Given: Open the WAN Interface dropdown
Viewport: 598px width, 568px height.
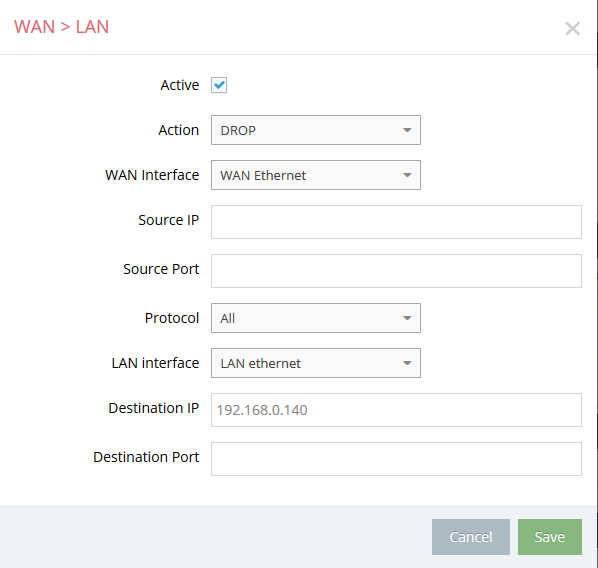Looking at the screenshot, I should pyautogui.click(x=316, y=175).
